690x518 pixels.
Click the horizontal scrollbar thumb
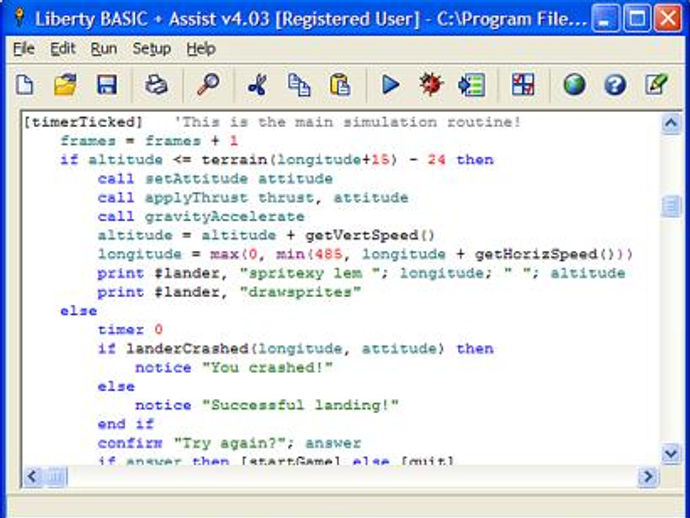click(x=55, y=476)
